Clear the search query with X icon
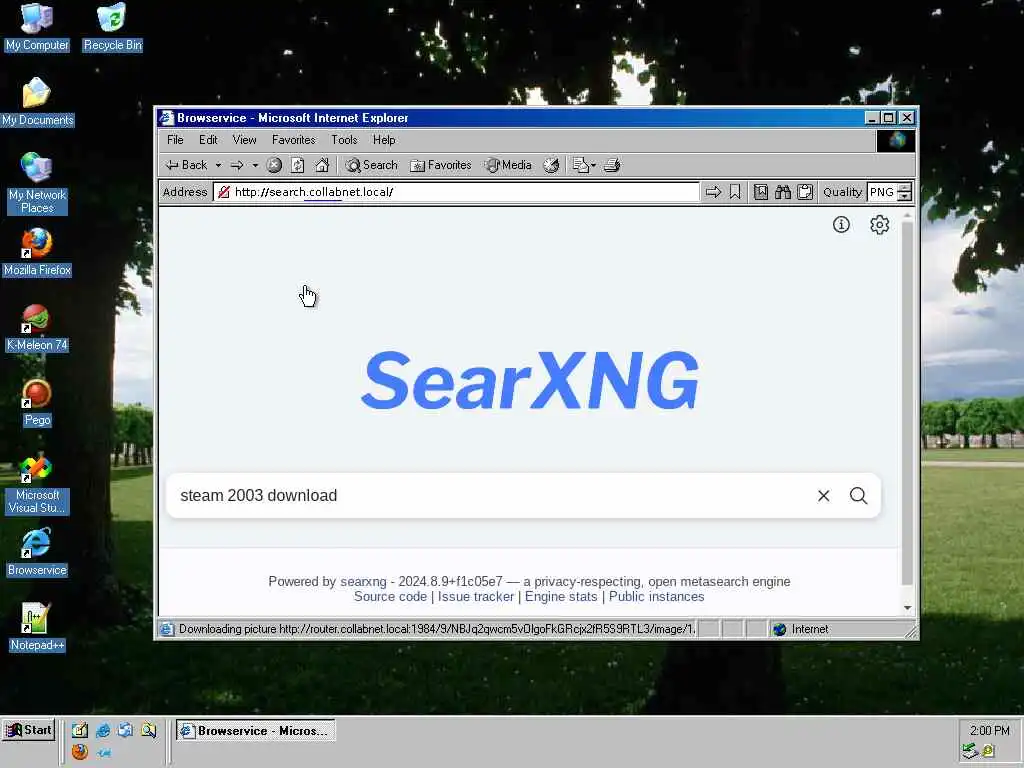Viewport: 1024px width, 768px height. click(824, 496)
